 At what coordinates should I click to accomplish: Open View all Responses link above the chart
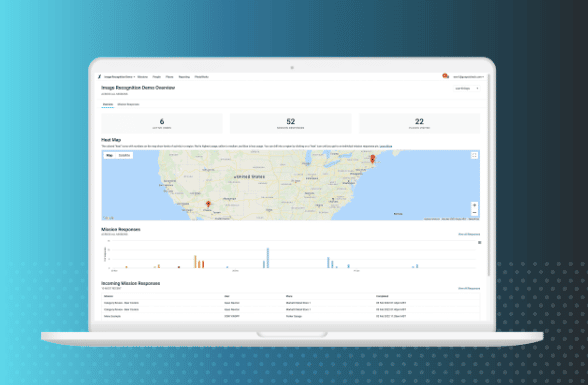point(469,234)
